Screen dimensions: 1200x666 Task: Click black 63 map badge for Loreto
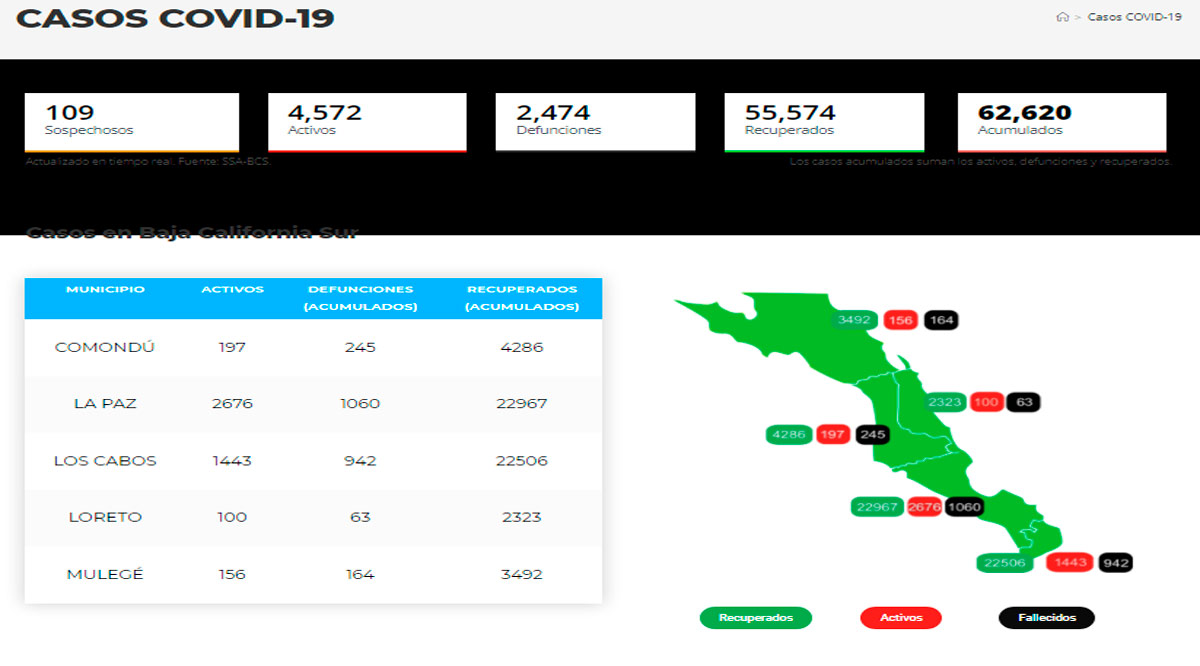click(1023, 402)
